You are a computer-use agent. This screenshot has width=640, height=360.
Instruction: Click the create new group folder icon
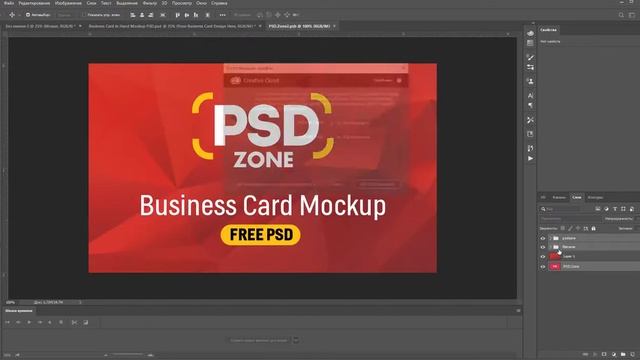pyautogui.click(x=623, y=354)
